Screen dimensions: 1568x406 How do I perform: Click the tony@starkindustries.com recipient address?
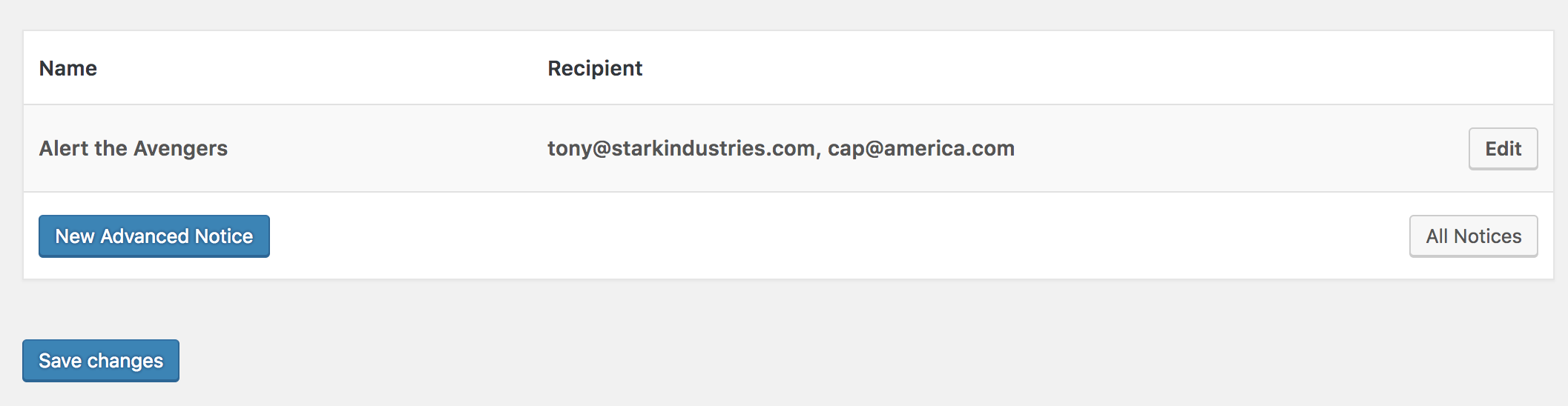(681, 148)
